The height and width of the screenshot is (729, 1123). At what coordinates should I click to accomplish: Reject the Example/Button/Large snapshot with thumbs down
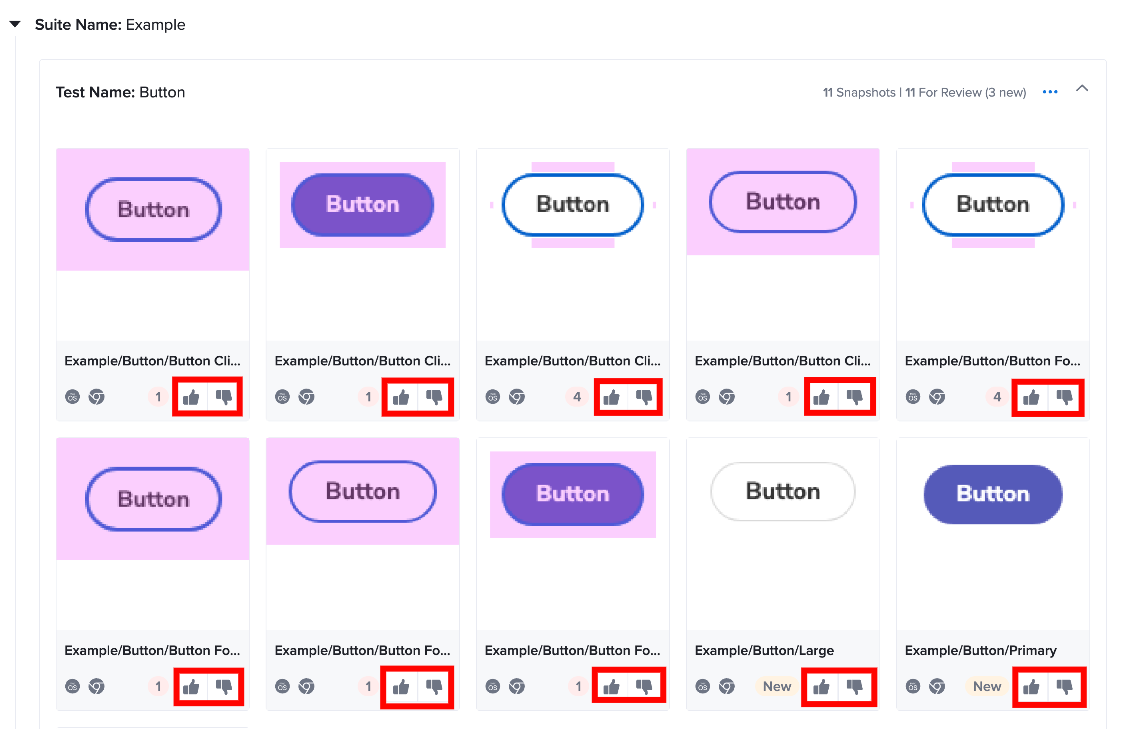[x=854, y=687]
